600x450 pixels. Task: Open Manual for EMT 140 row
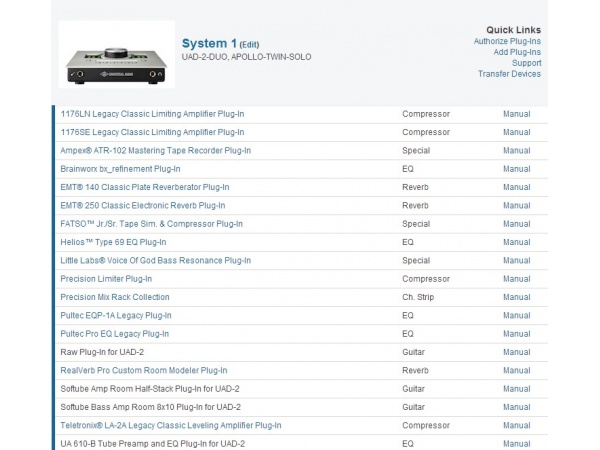tap(517, 188)
